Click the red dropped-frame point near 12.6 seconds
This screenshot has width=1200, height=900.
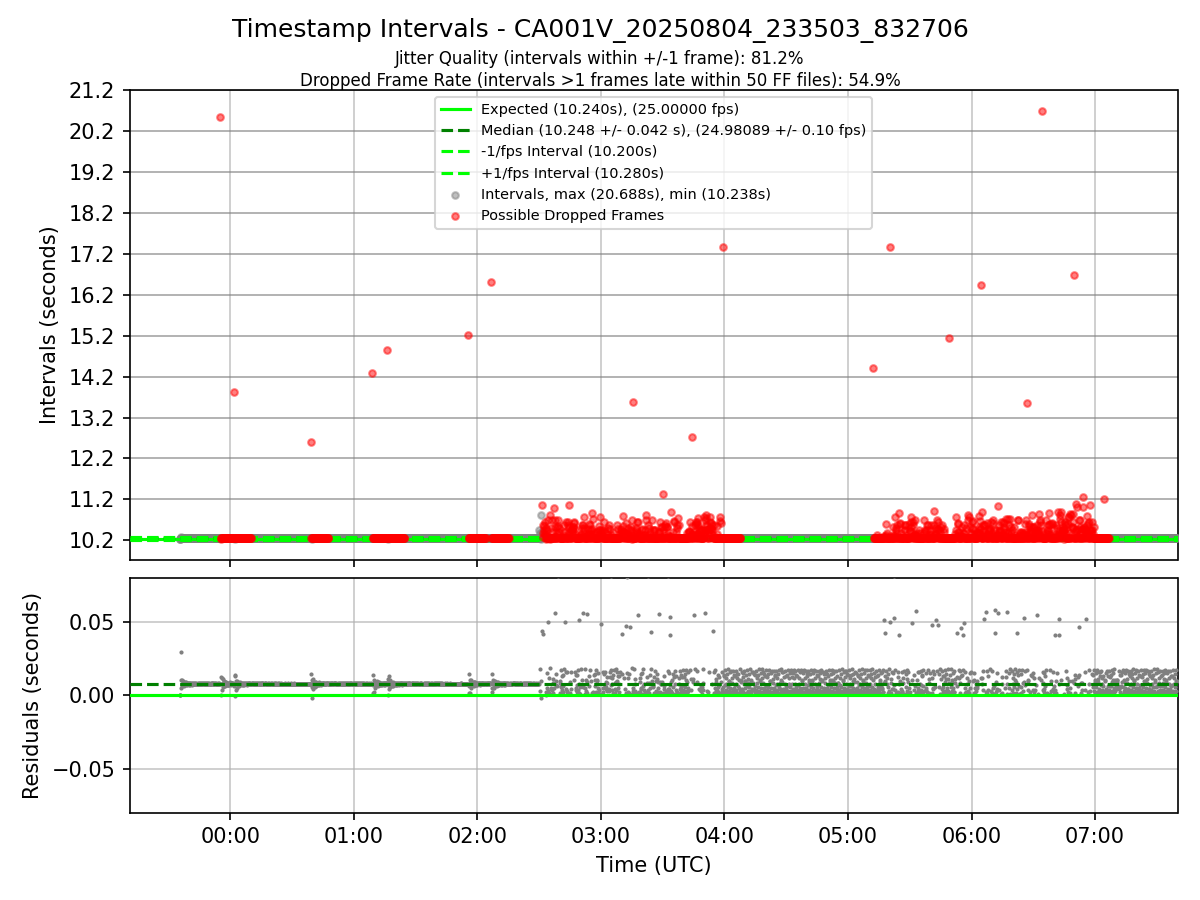click(311, 442)
